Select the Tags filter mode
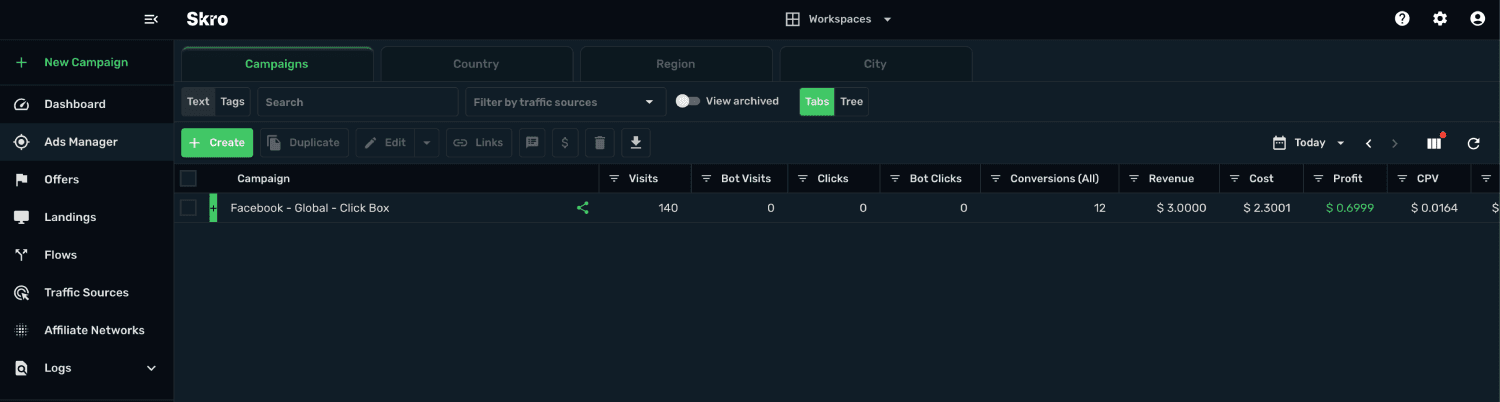 click(233, 102)
